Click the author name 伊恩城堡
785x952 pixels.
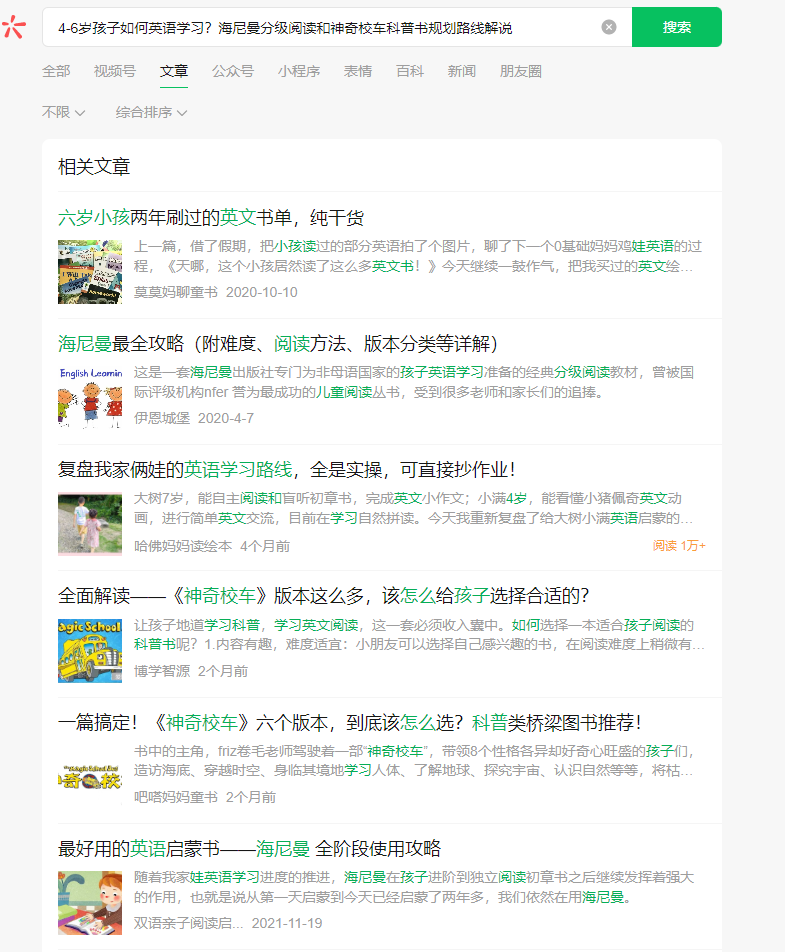[161, 418]
